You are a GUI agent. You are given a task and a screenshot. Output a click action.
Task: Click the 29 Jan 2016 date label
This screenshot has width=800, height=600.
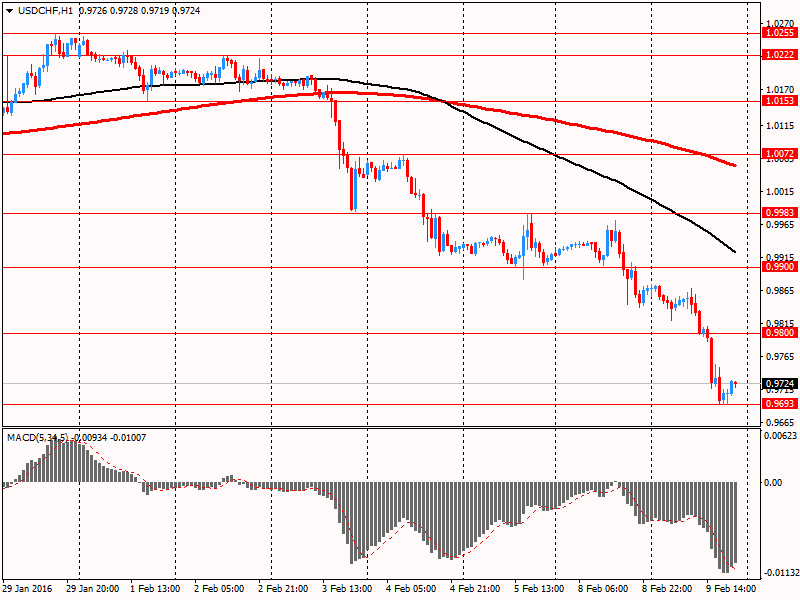point(27,589)
